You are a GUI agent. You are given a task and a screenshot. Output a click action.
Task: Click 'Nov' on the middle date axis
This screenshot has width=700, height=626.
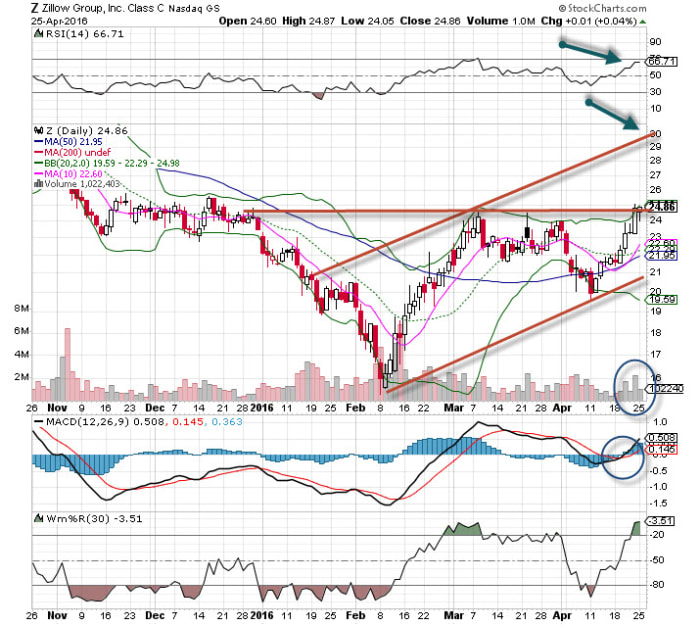coord(57,408)
